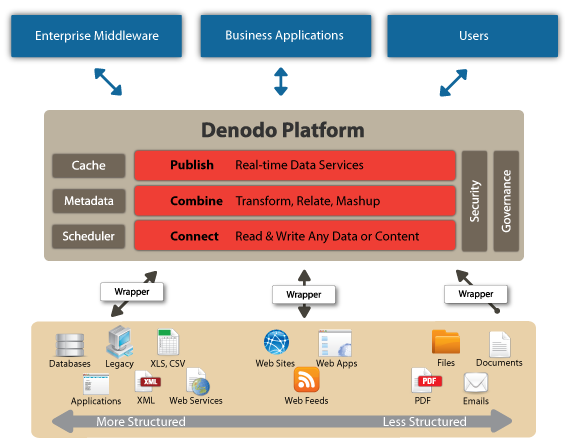
Task: Click the More Structured label
Action: tap(141, 422)
